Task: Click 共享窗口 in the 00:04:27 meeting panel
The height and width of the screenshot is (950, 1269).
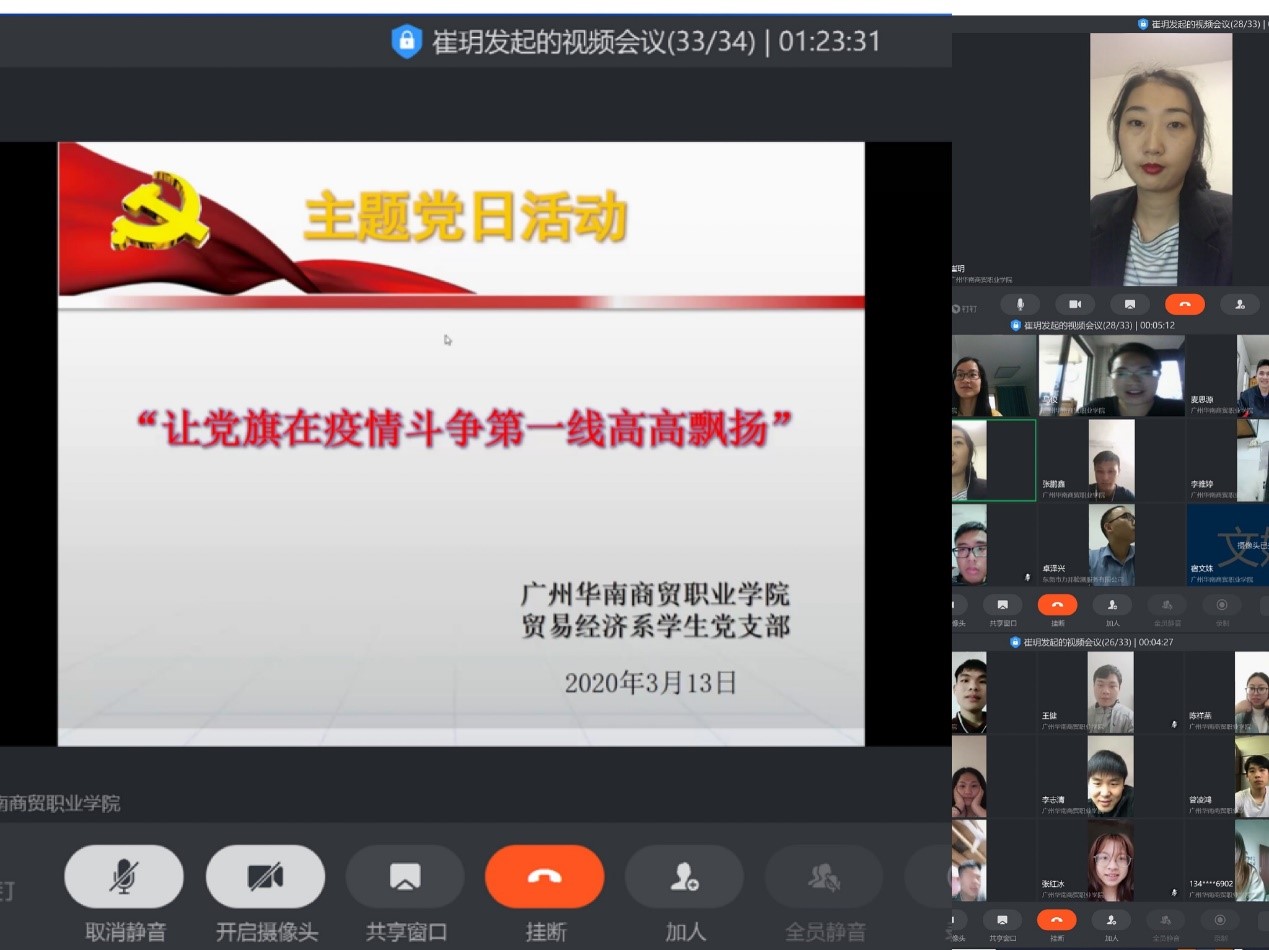Action: coord(1002,919)
